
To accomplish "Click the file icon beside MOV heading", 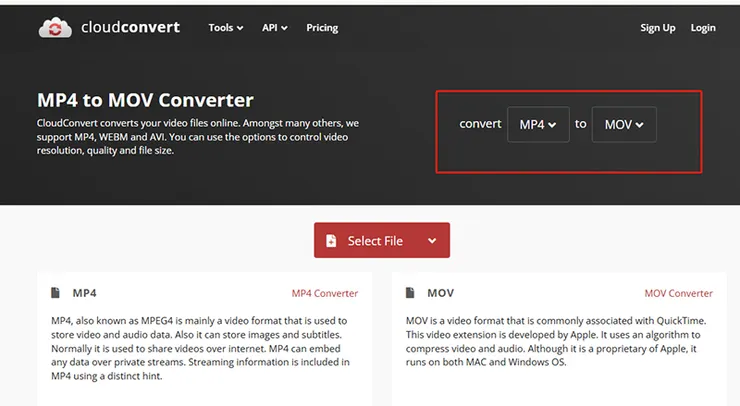I will 410,293.
